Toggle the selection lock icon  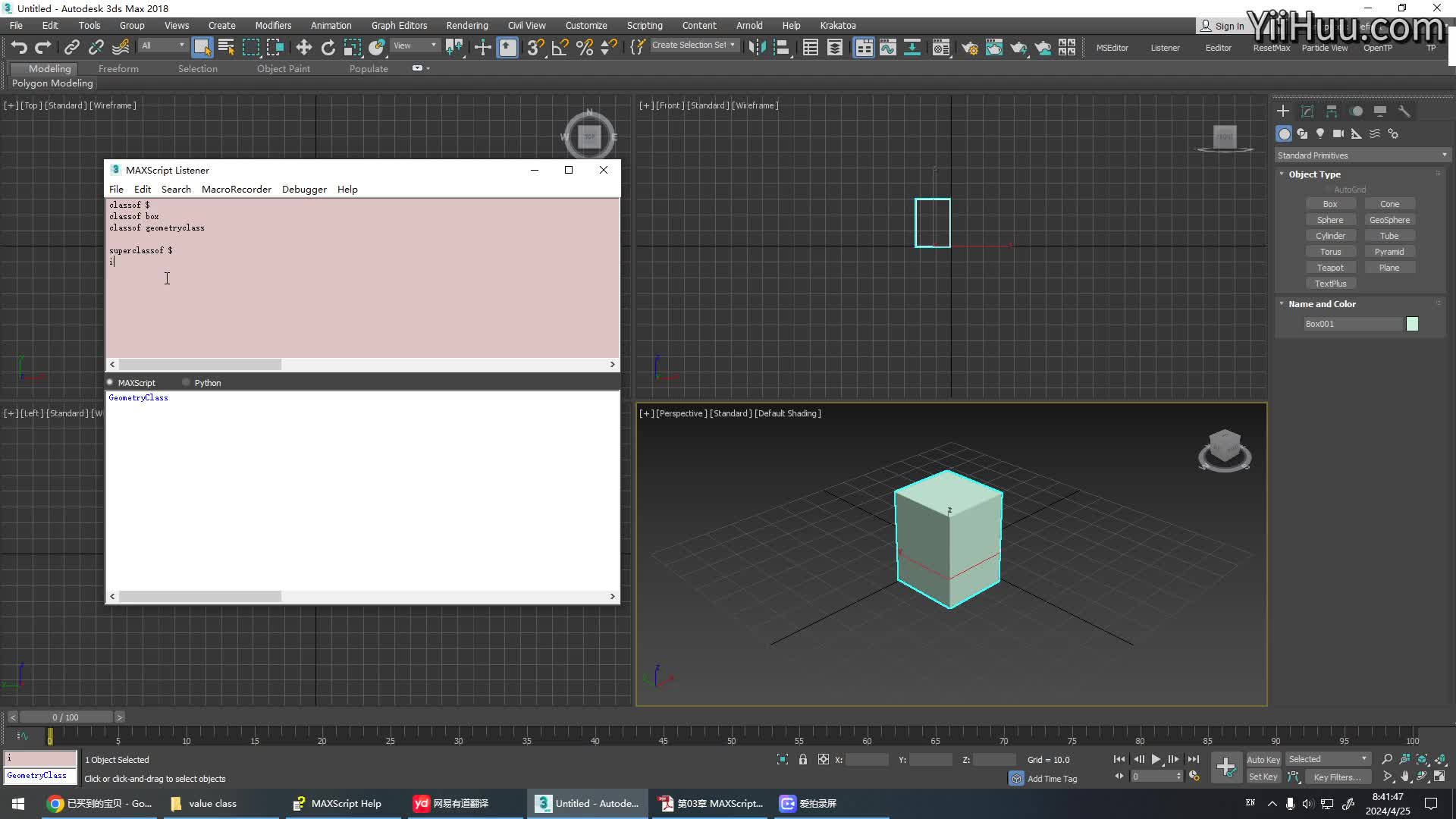802,759
